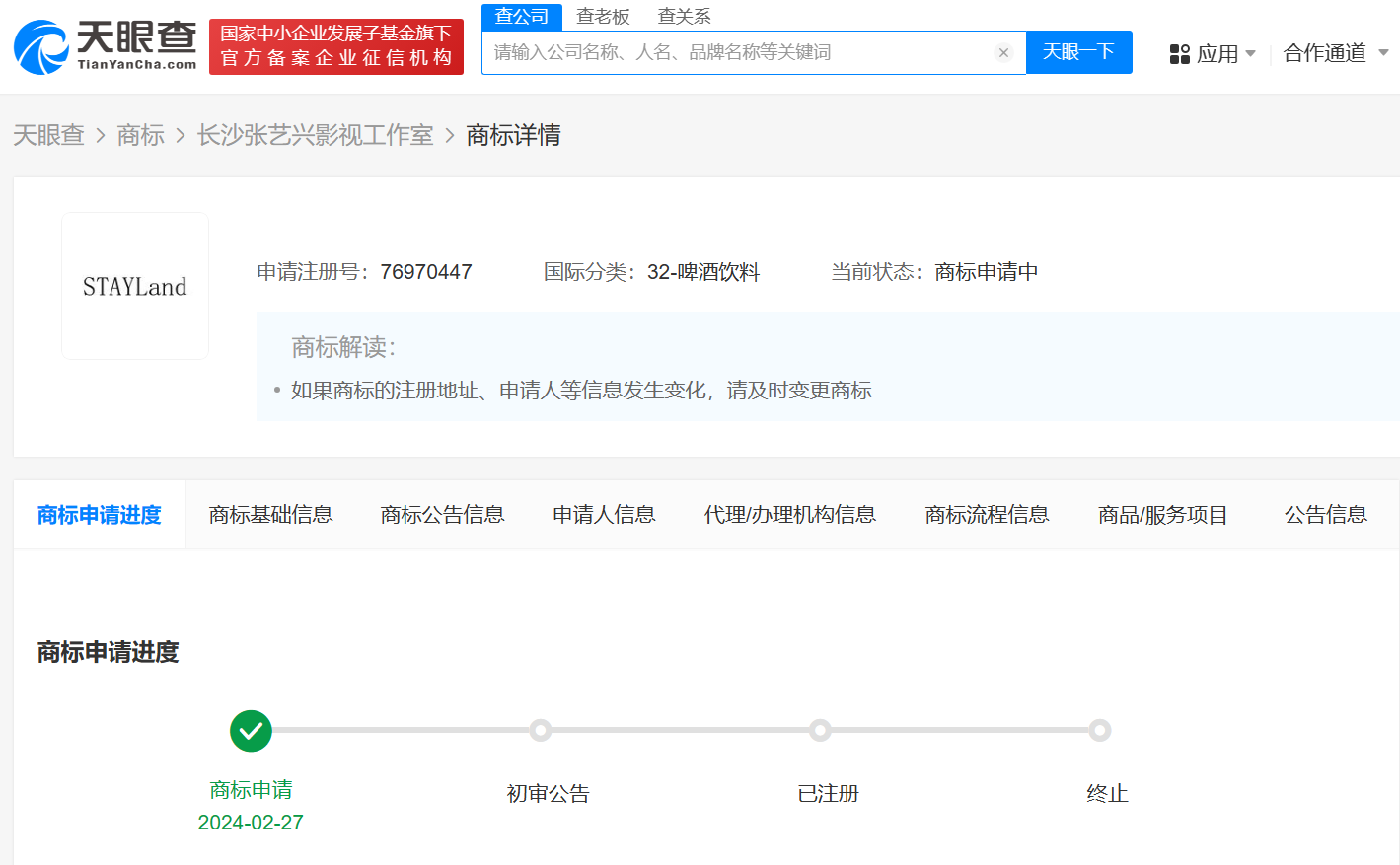Screen dimensions: 1400x865
Task: Click the red 官方备案企业征信机构 banner
Action: (336, 46)
